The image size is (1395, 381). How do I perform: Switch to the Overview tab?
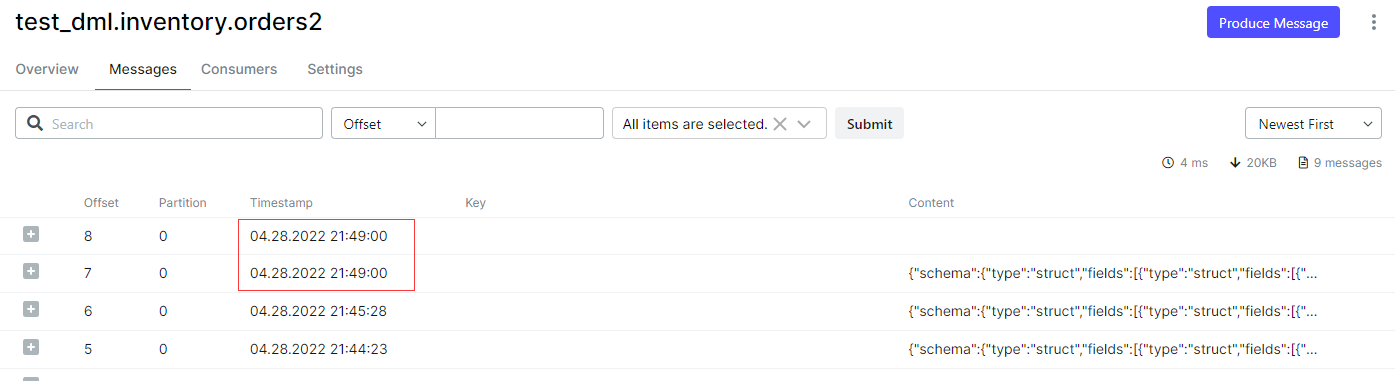(x=47, y=69)
